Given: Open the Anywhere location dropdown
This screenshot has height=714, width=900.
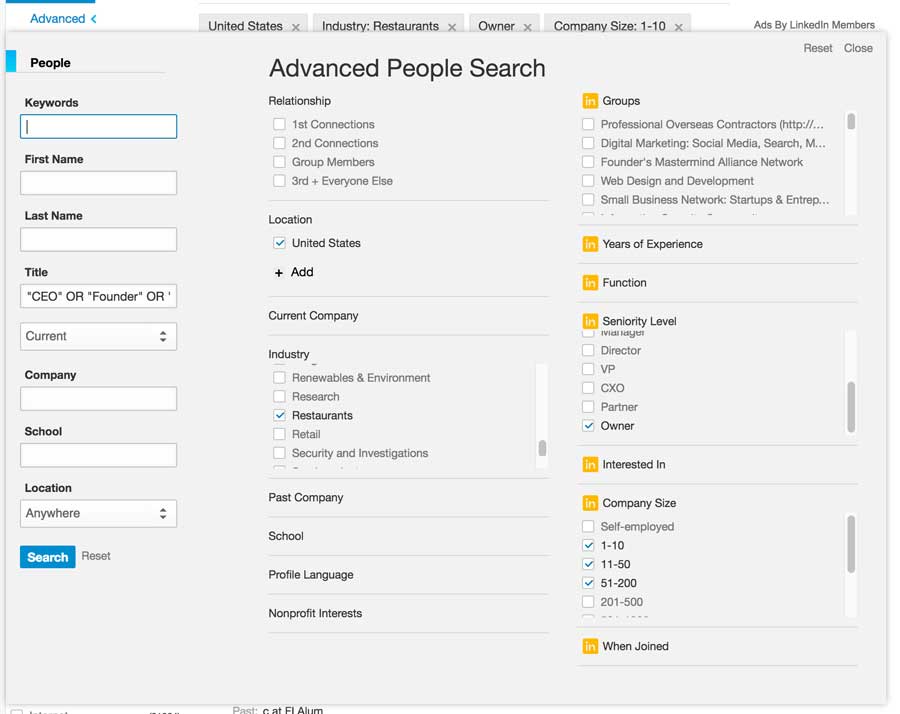Looking at the screenshot, I should 98,513.
